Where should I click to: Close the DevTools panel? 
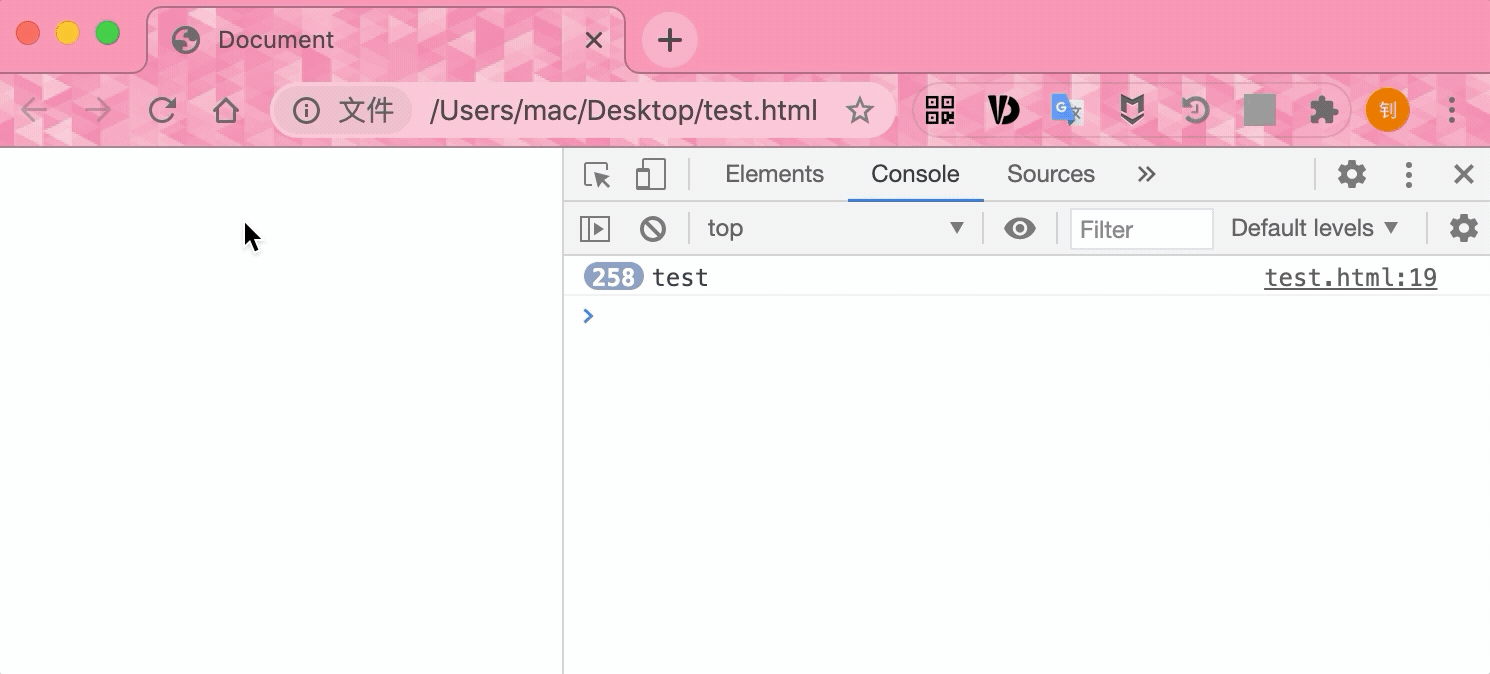click(1464, 175)
